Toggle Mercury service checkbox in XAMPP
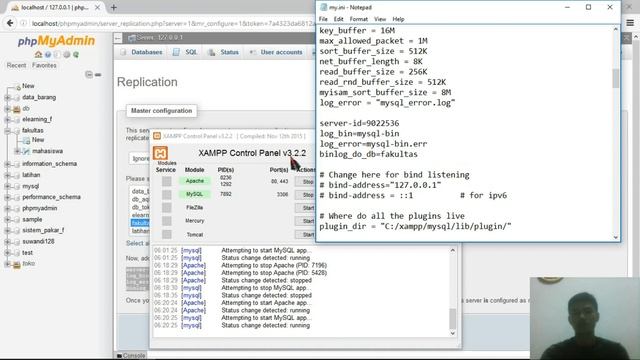Screen dimensions: 640x360 pos(167,221)
